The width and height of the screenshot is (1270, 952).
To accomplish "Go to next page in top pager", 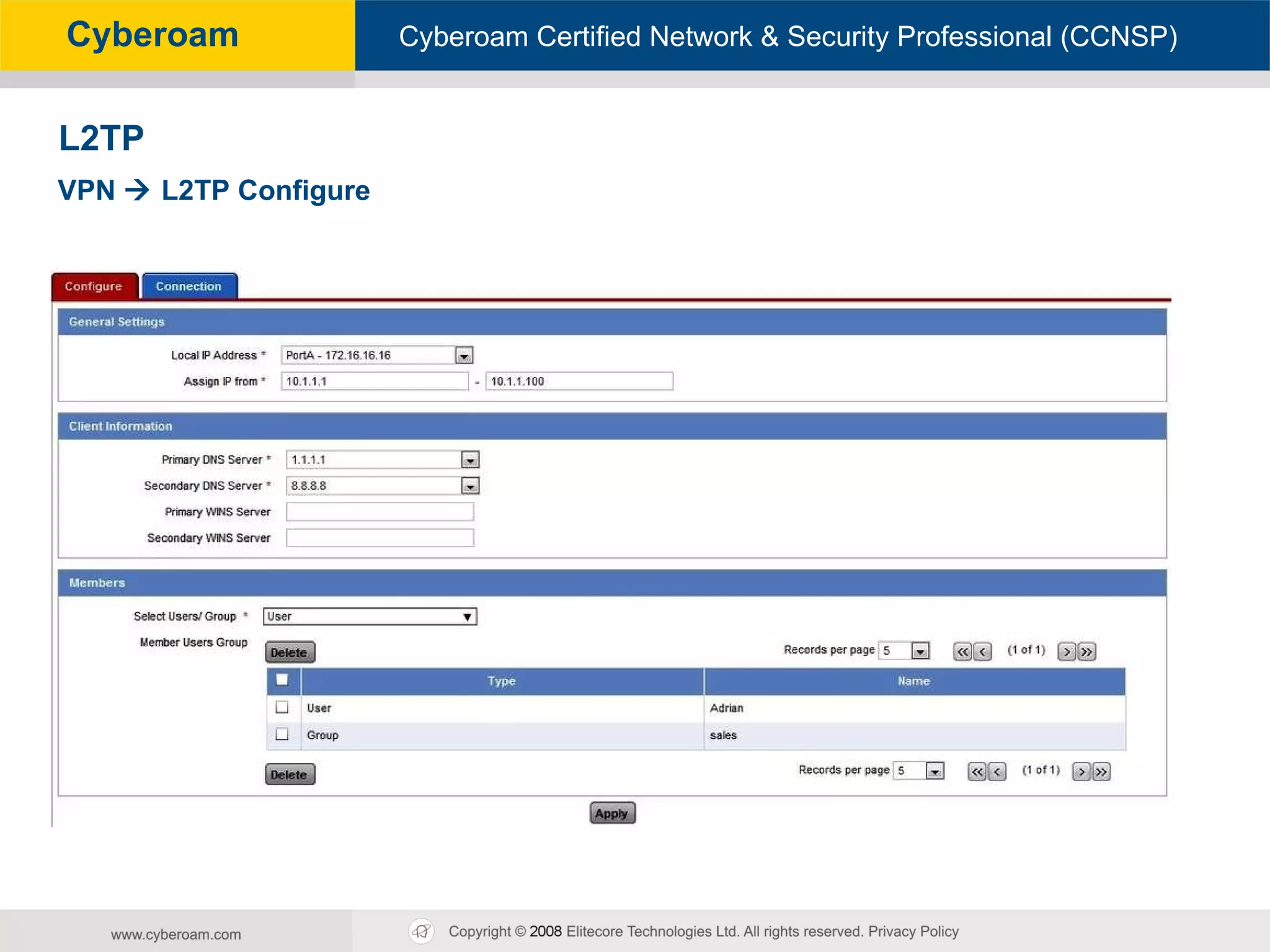I will point(1066,651).
